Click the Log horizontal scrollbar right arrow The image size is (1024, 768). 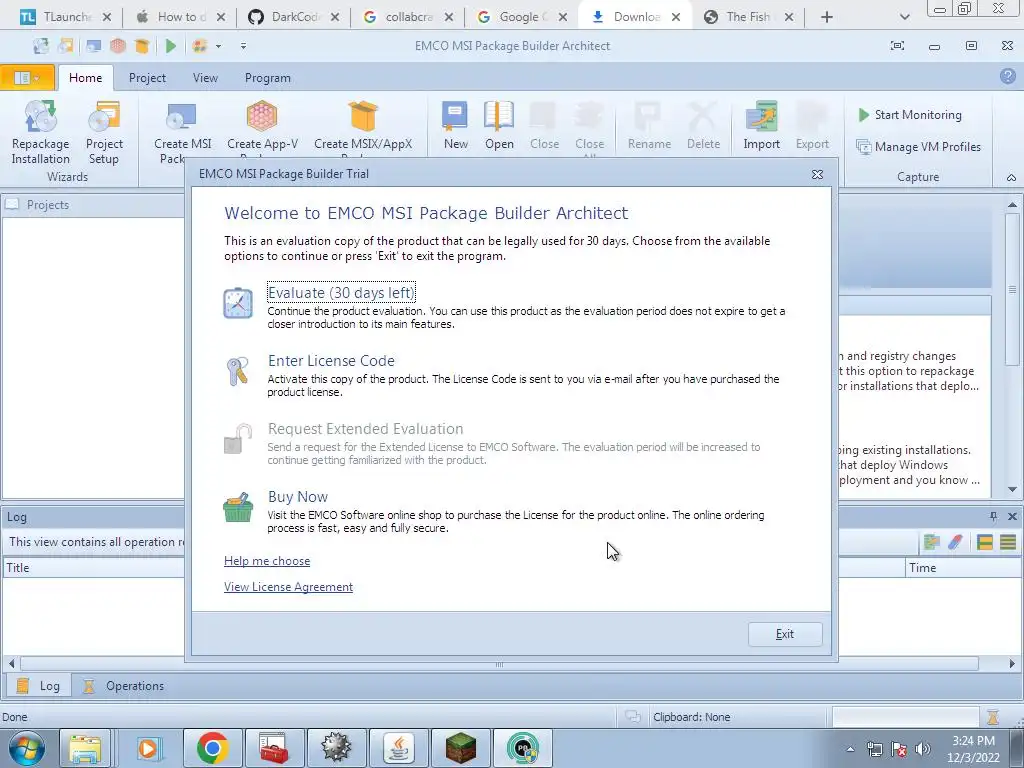point(1012,664)
